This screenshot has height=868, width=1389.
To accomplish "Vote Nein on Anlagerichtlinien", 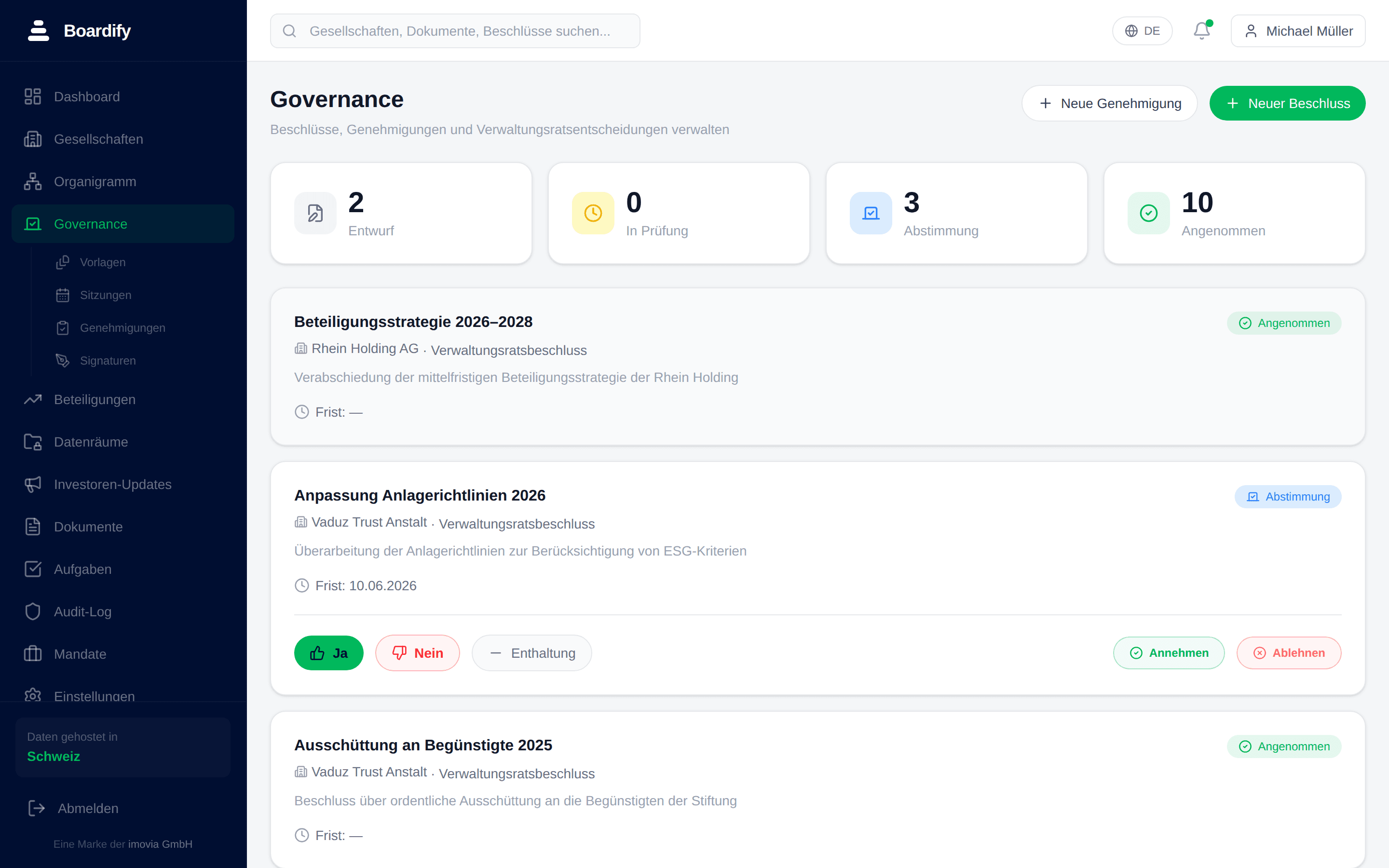I will pos(417,653).
